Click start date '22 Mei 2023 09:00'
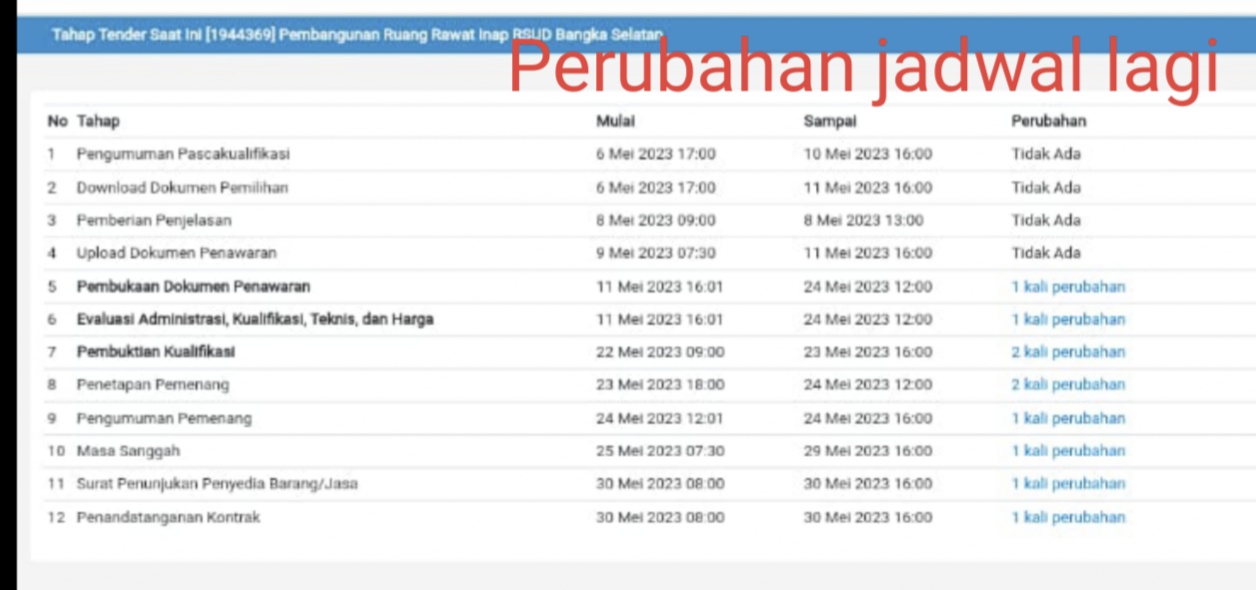This screenshot has width=1256, height=590. (x=661, y=352)
